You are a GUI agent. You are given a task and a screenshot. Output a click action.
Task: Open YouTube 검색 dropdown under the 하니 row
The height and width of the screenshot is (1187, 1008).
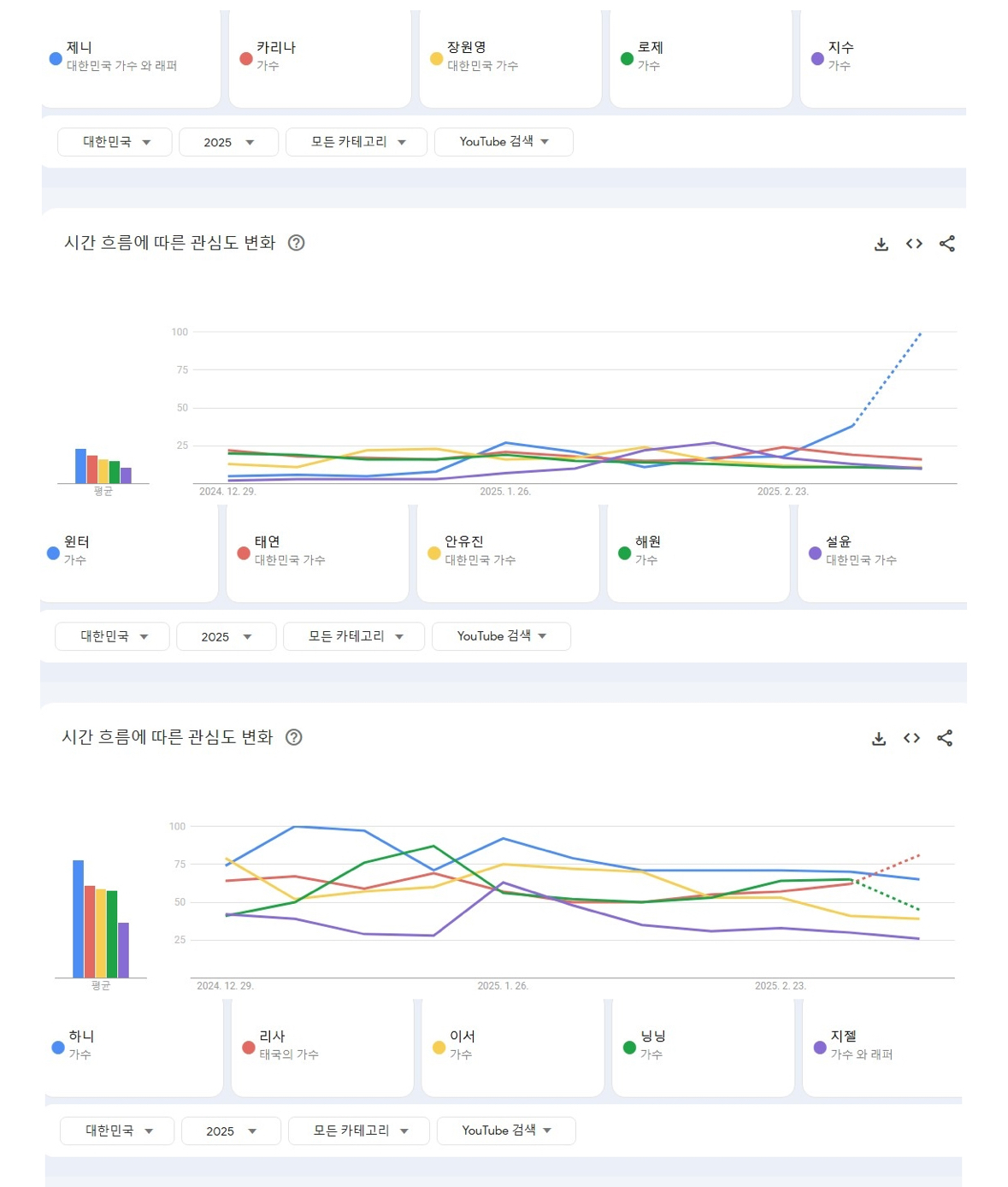click(506, 1131)
